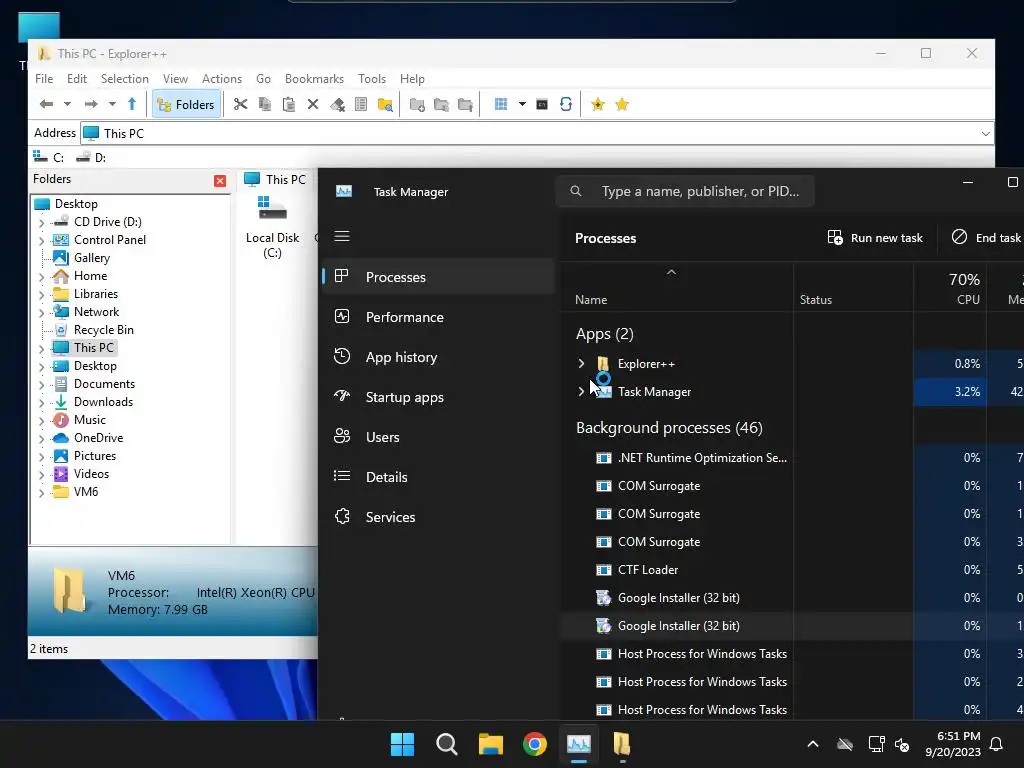Close the Folders pane with red X
Viewport: 1024px width, 768px height.
[220, 181]
